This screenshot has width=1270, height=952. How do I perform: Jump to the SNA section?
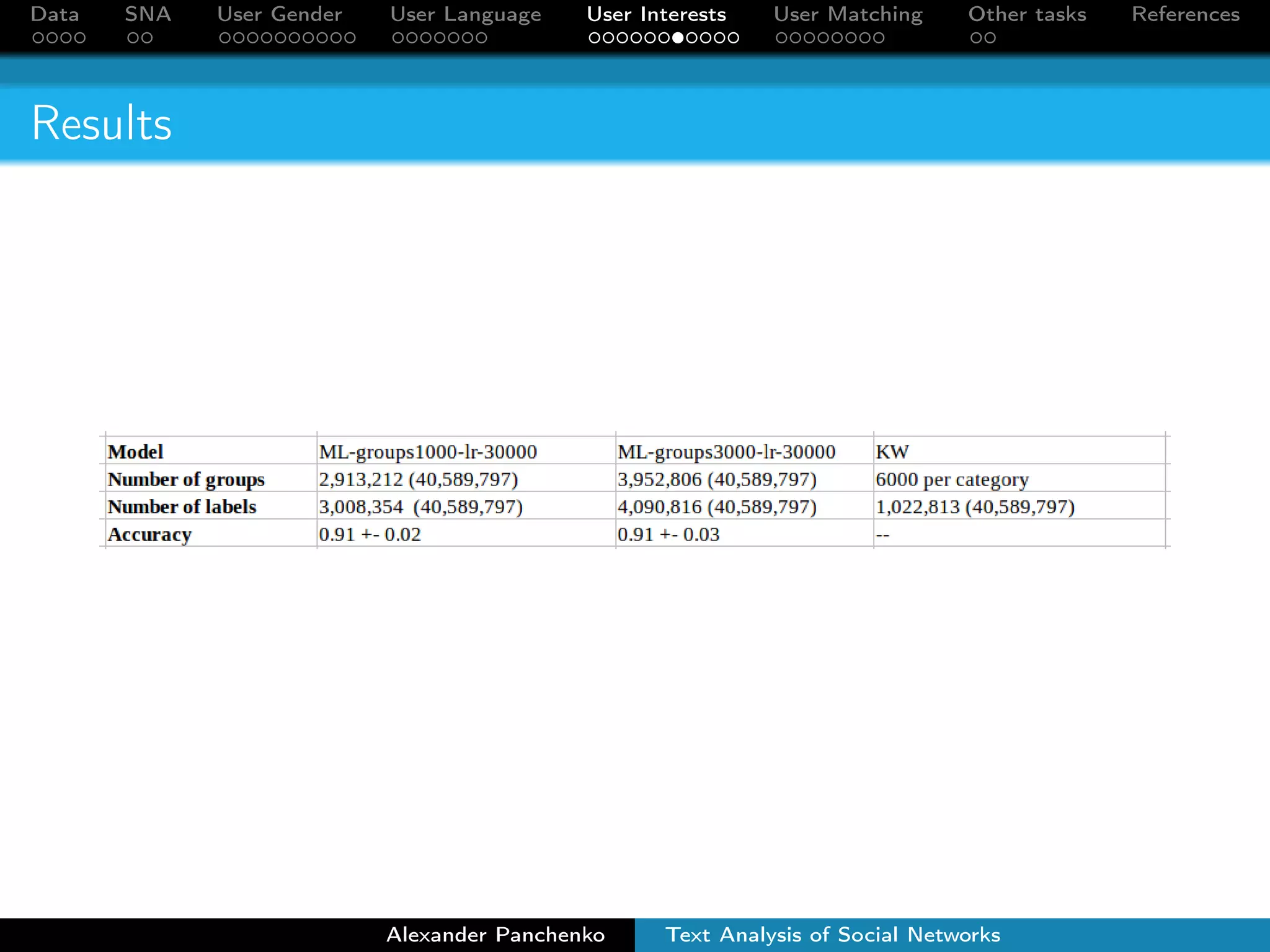(148, 14)
